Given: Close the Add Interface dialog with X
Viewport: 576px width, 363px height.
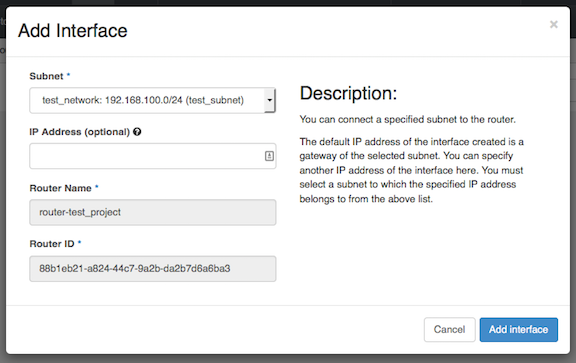Looking at the screenshot, I should (554, 25).
